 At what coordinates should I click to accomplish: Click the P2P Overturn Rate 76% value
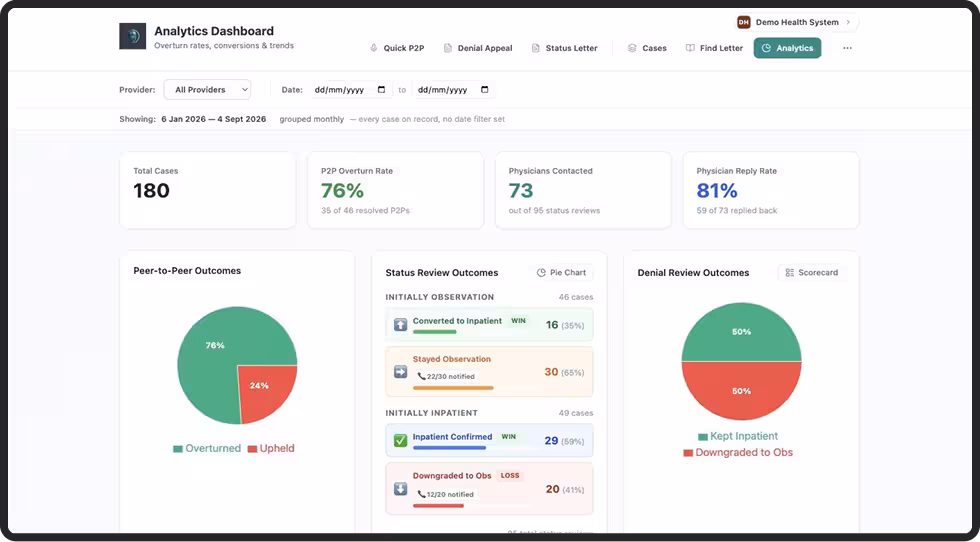pos(342,191)
